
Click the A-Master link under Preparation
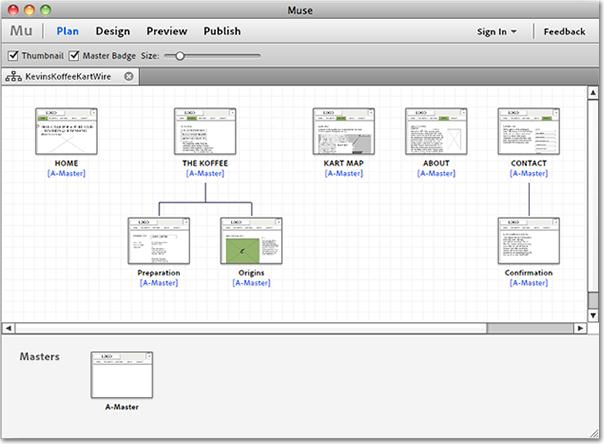(x=159, y=283)
